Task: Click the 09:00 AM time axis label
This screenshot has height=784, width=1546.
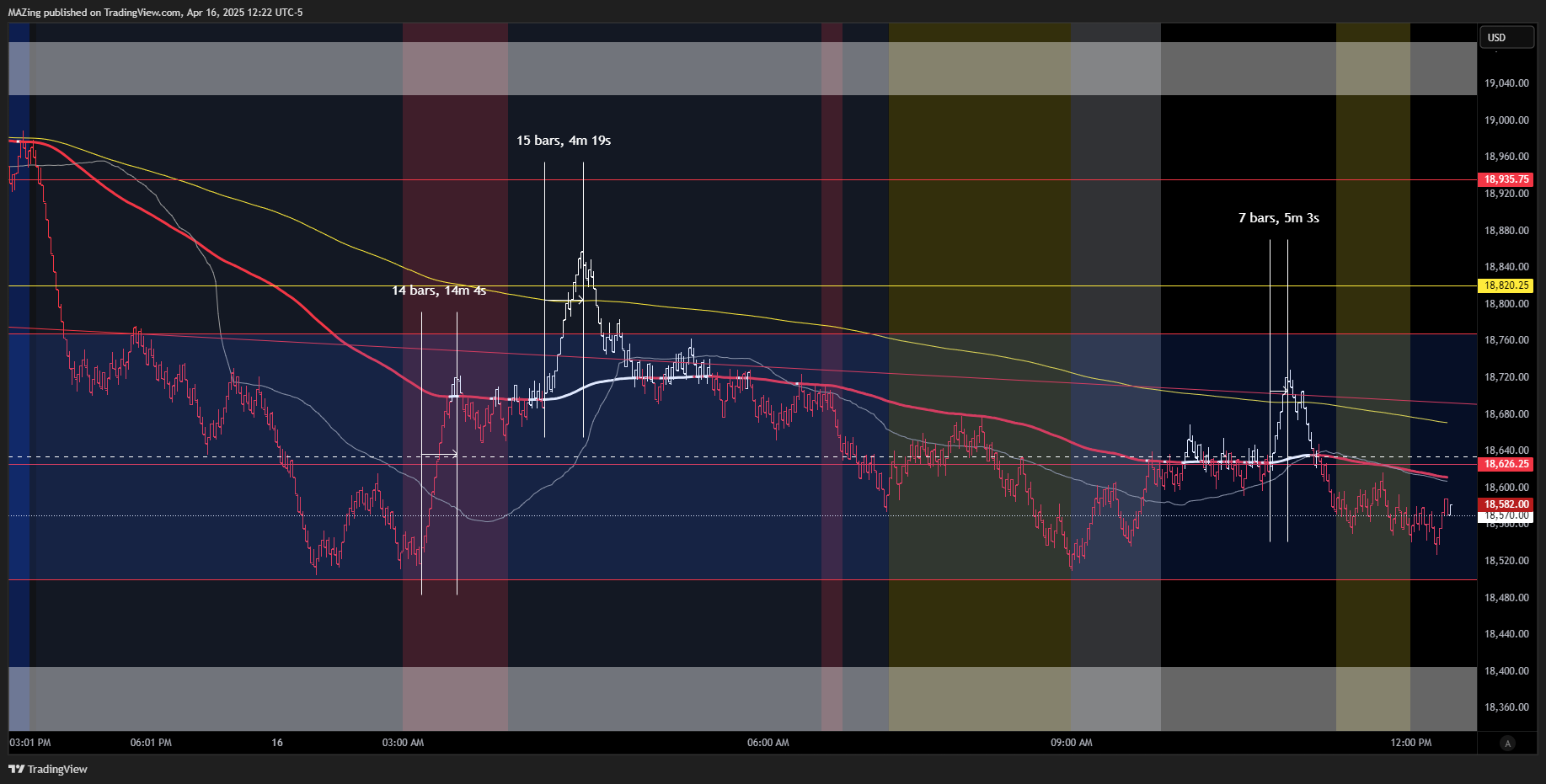Action: pyautogui.click(x=1072, y=743)
